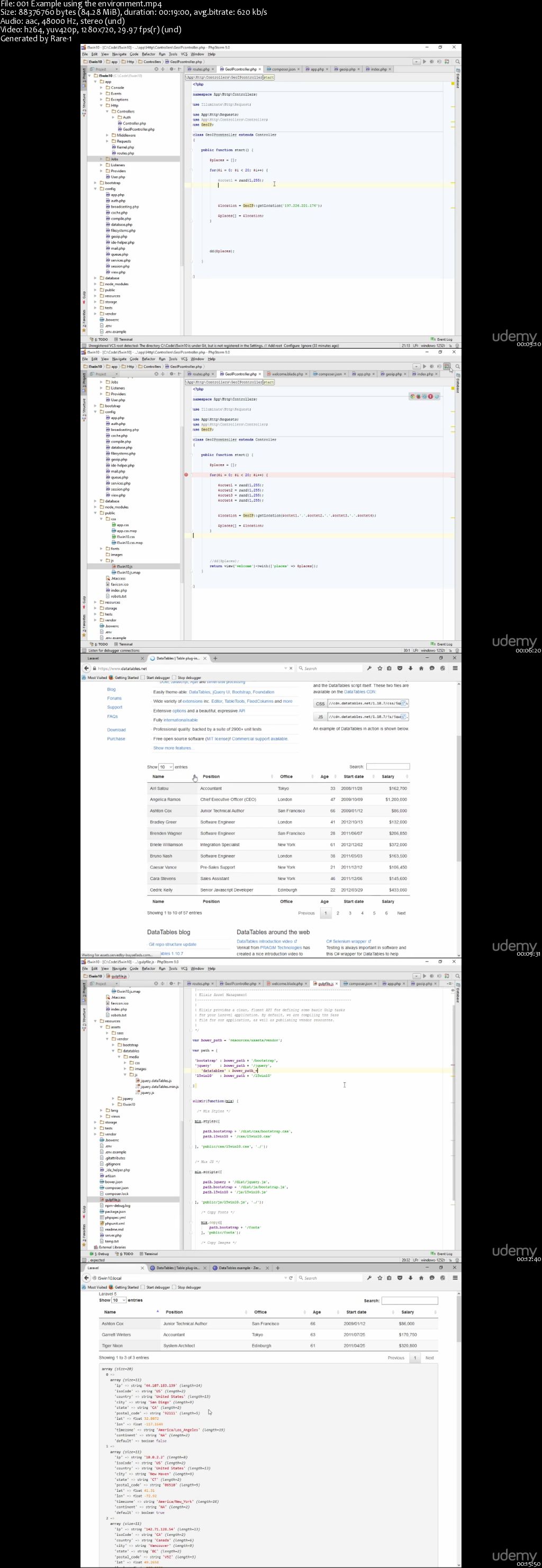Focus table Search field on l5win10.local page
Viewport: 542px width, 1568px height.
410,1300
